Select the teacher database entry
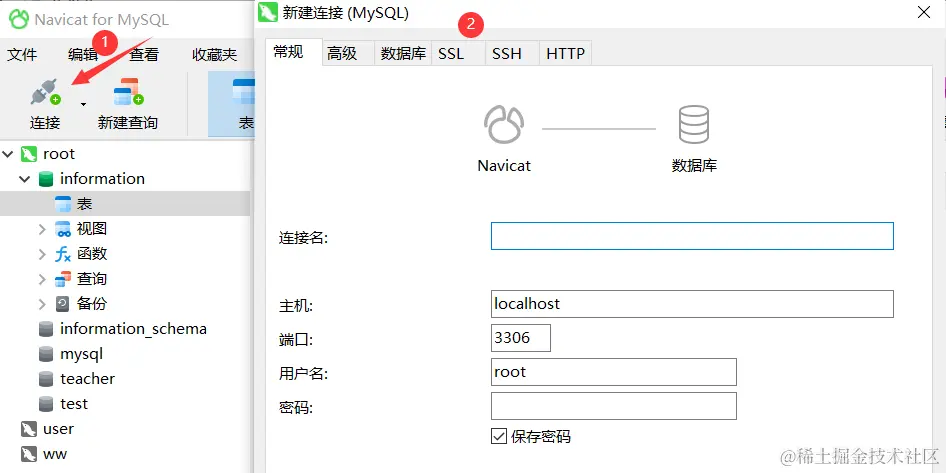 [x=87, y=379]
